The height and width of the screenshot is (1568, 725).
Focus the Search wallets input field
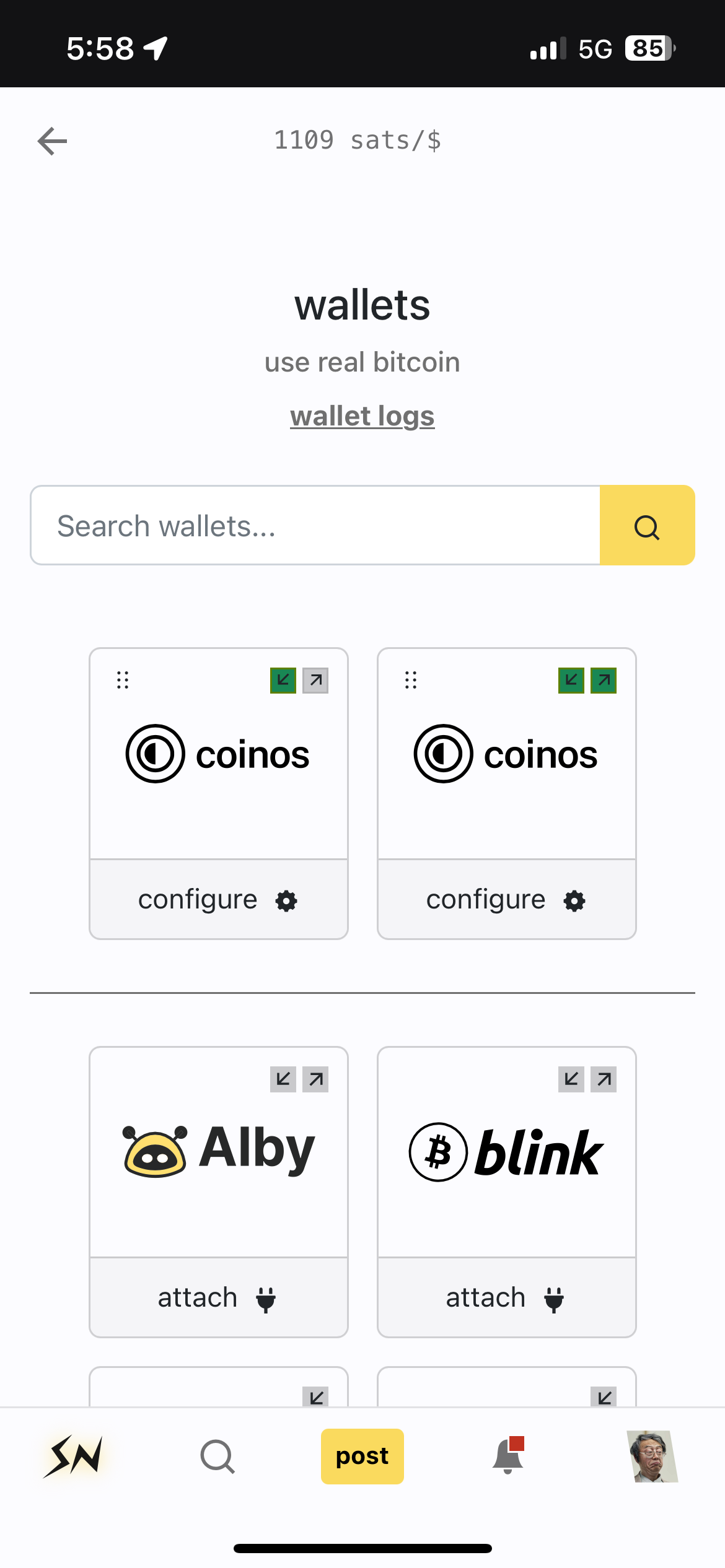[315, 526]
